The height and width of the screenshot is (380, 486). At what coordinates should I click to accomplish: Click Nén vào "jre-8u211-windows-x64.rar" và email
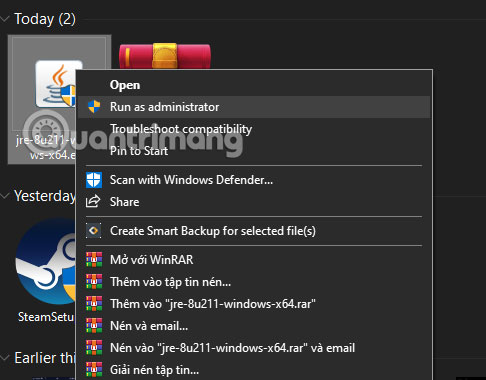pyautogui.click(x=254, y=348)
